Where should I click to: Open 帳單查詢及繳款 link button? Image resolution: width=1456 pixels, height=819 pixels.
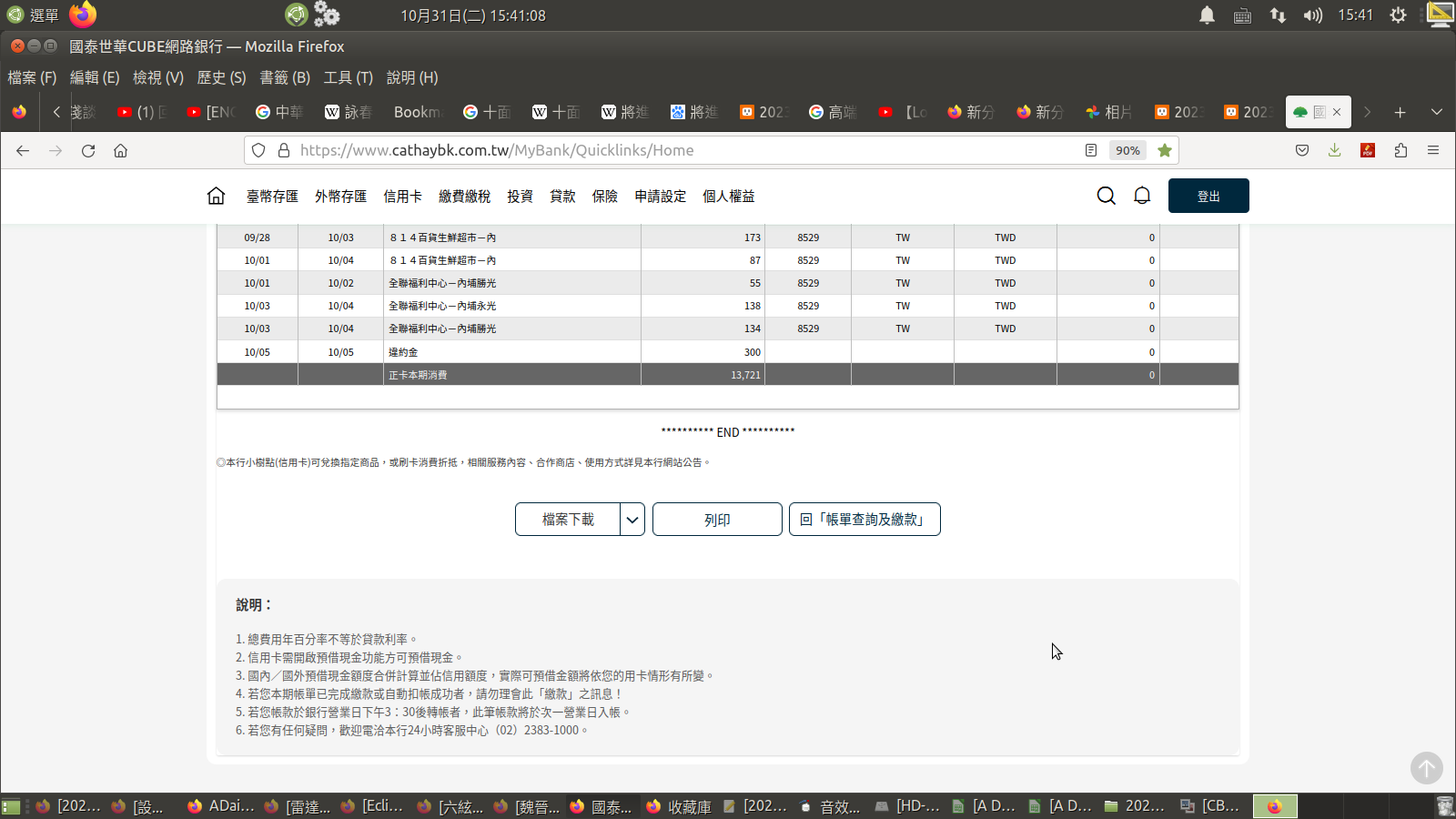tap(864, 520)
